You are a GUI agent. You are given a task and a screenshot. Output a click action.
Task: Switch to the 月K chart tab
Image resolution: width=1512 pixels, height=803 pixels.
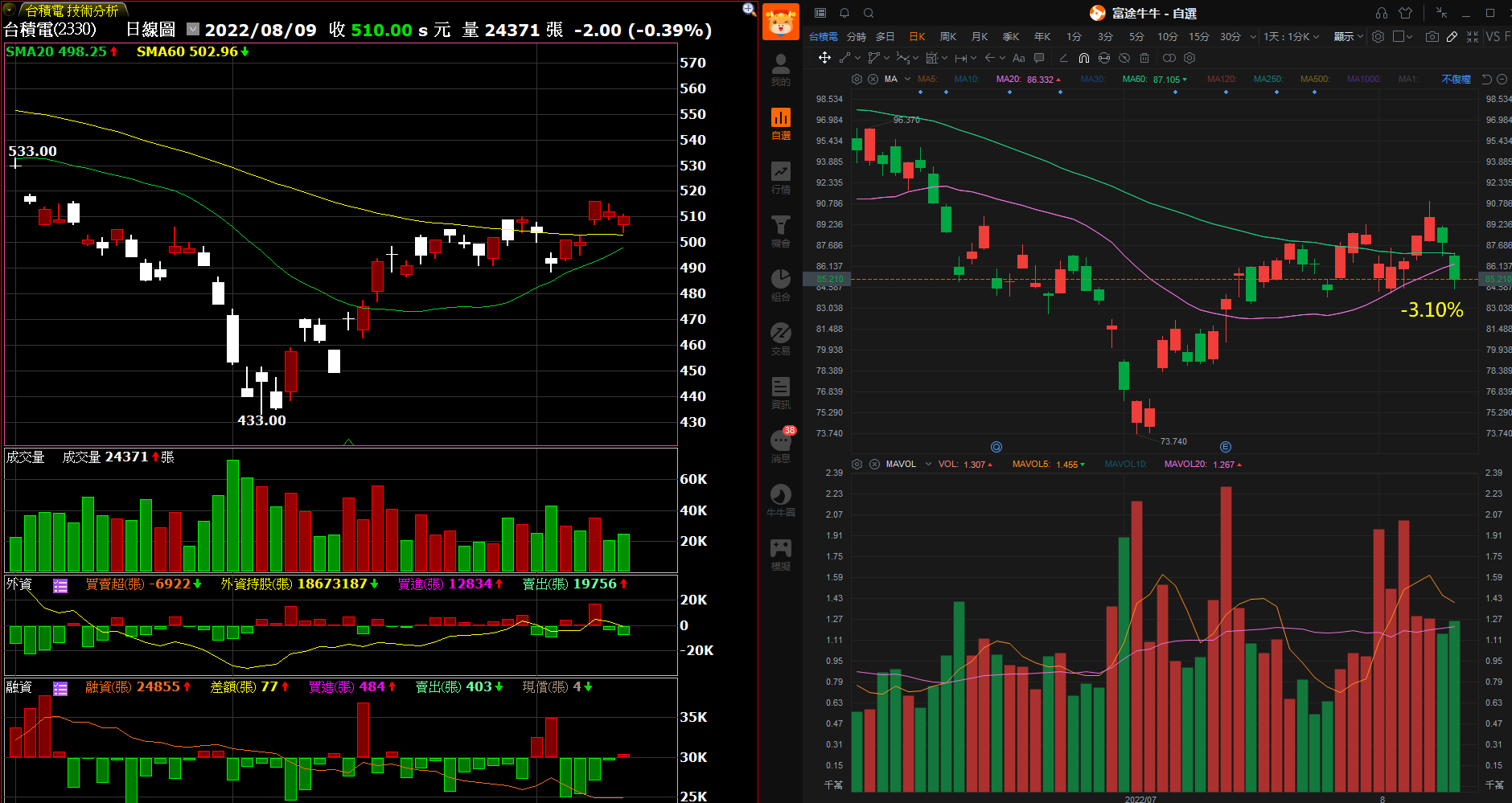click(x=980, y=36)
